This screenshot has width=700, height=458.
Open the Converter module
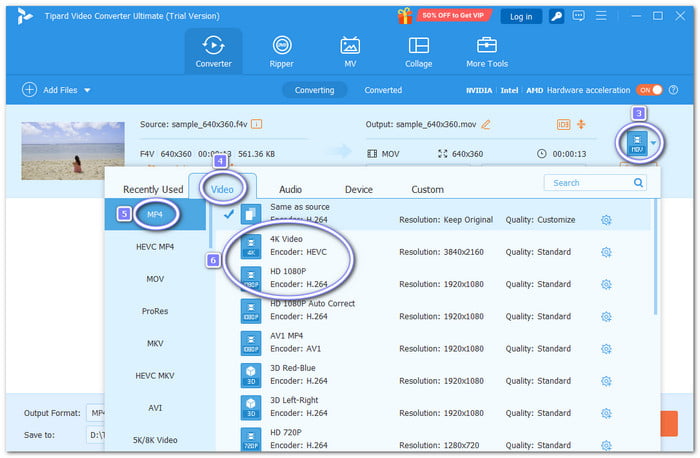click(213, 51)
